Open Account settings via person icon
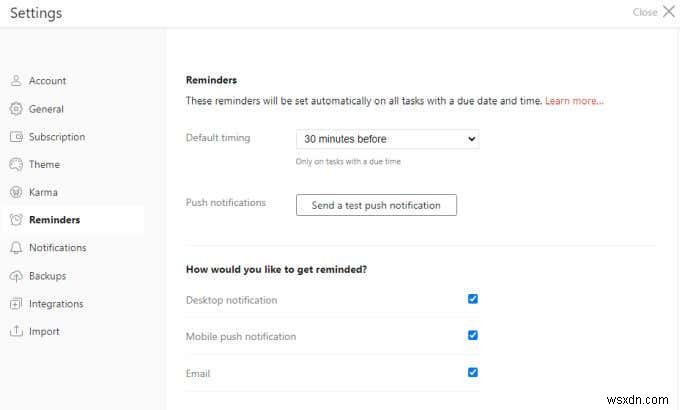This screenshot has height=410, width=680. coord(16,81)
